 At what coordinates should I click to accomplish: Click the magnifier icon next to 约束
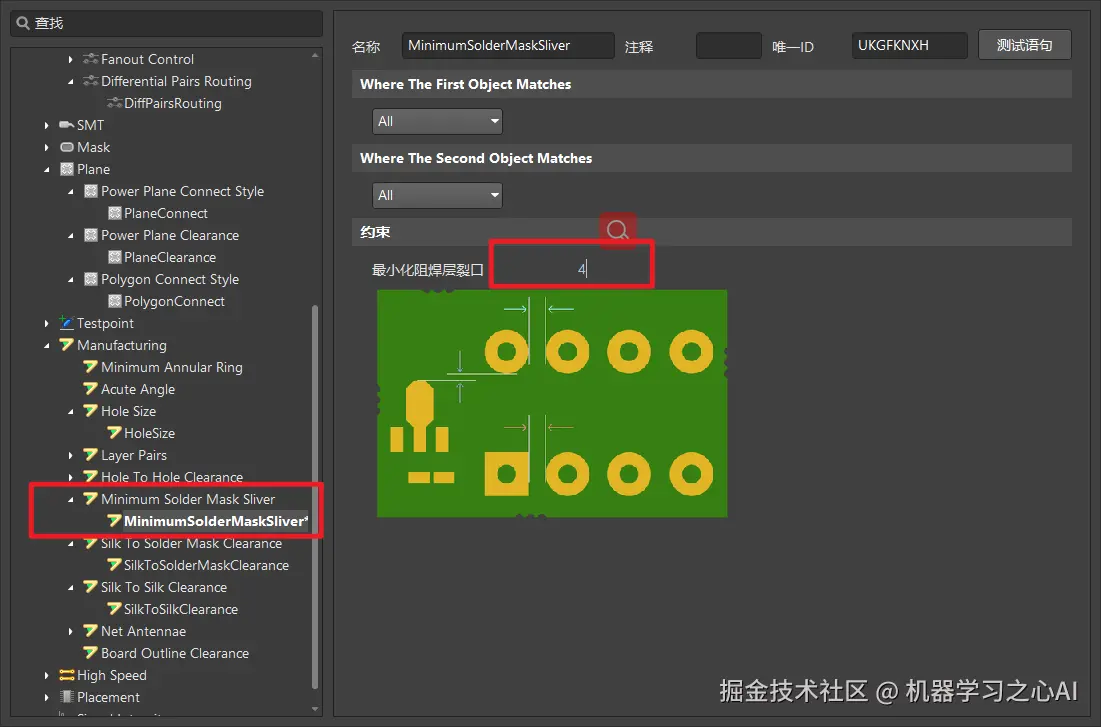pyautogui.click(x=617, y=230)
